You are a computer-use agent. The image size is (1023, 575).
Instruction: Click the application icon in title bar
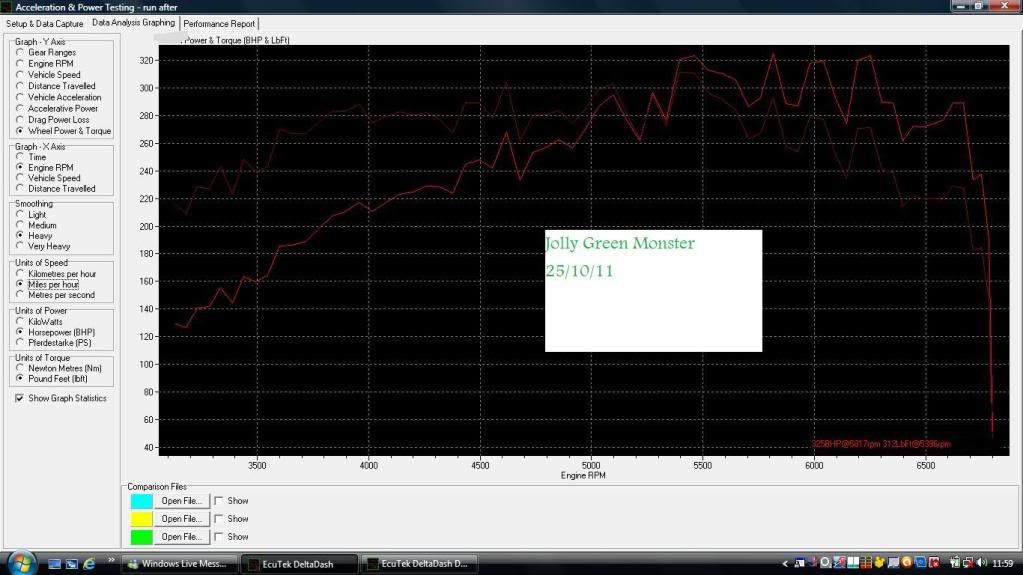[8, 7]
